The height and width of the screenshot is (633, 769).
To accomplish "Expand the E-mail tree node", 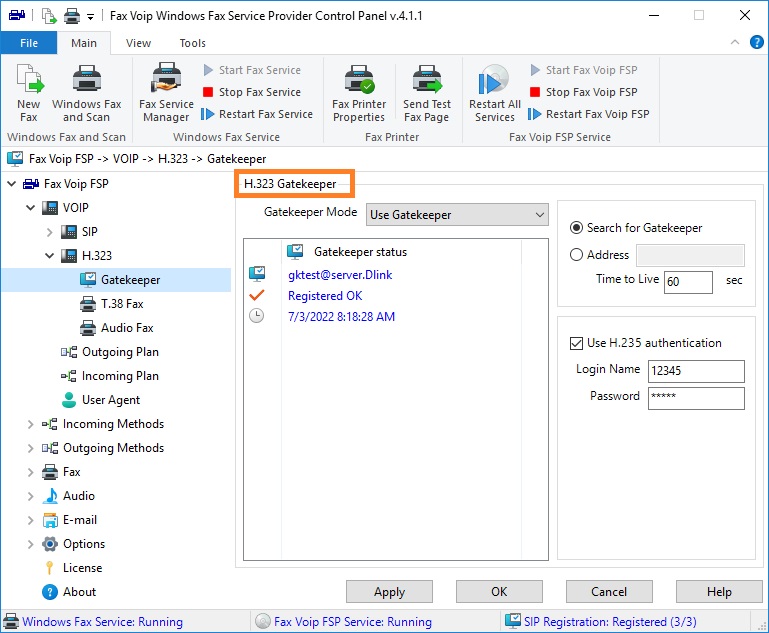I will point(30,520).
